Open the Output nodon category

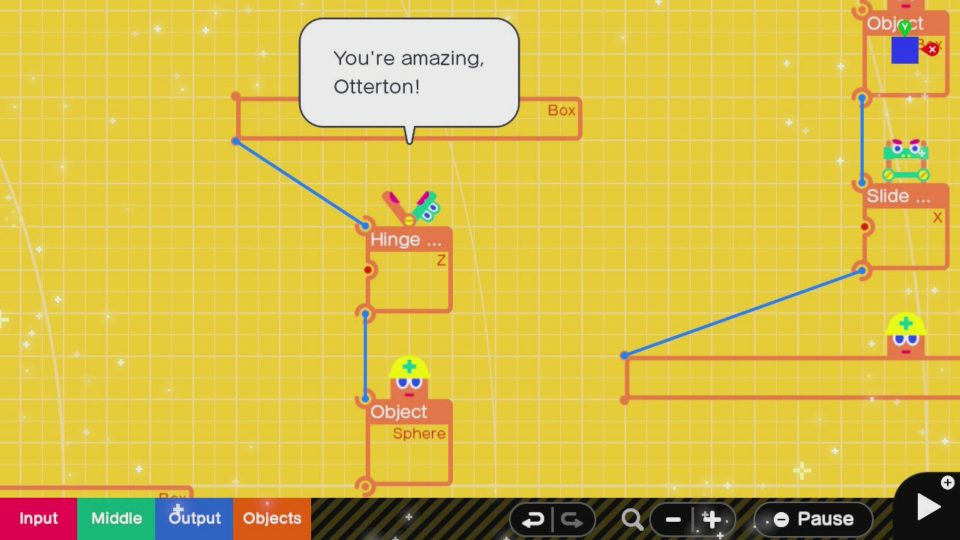click(194, 519)
